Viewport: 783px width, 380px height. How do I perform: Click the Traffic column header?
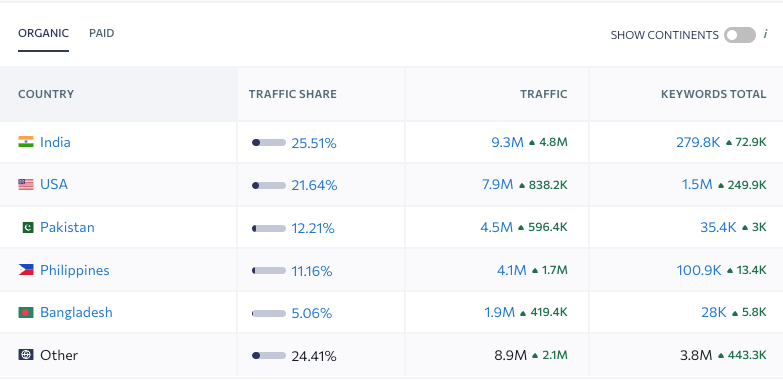(543, 94)
